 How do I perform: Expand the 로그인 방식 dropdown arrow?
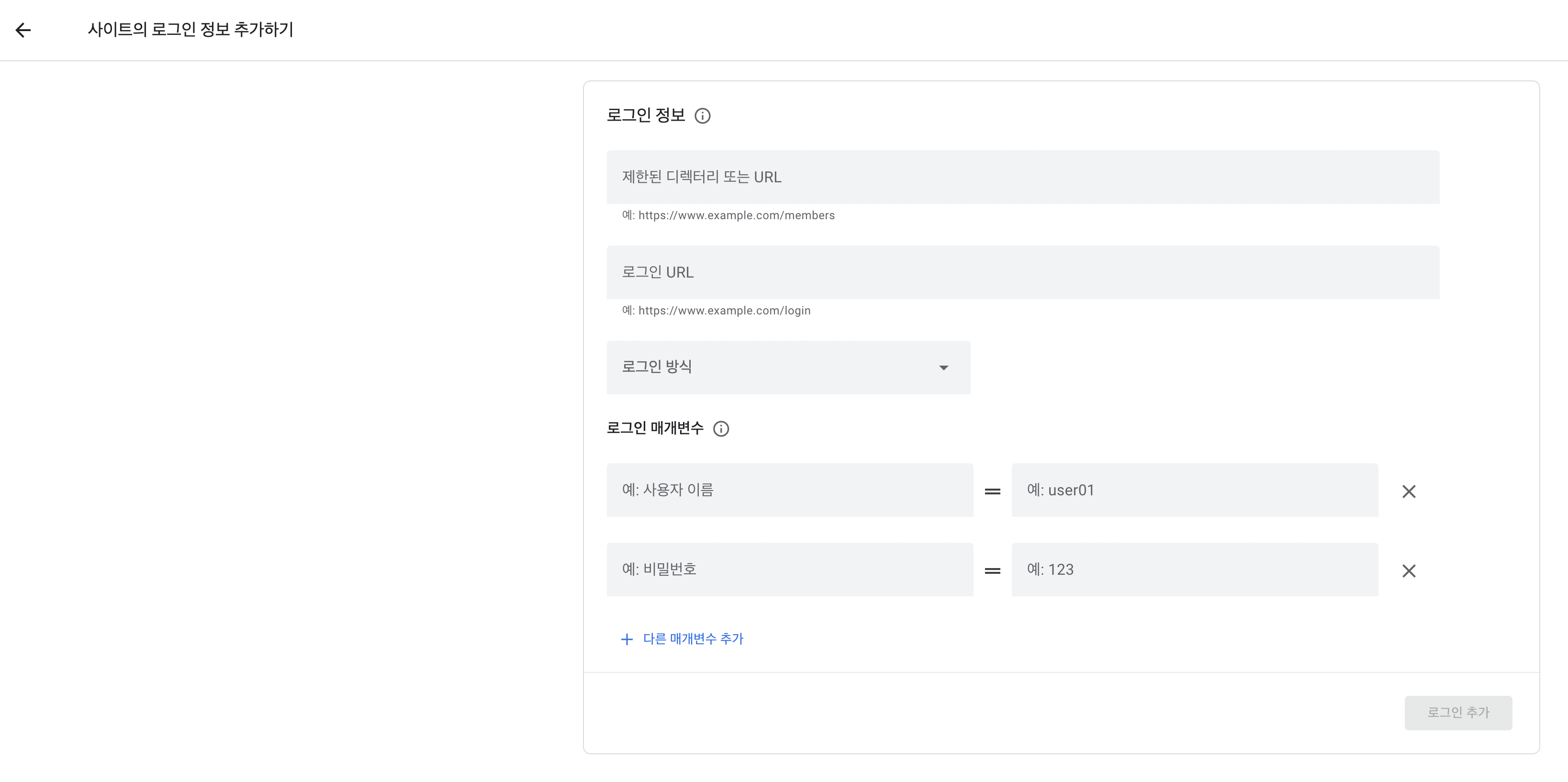[x=943, y=368]
